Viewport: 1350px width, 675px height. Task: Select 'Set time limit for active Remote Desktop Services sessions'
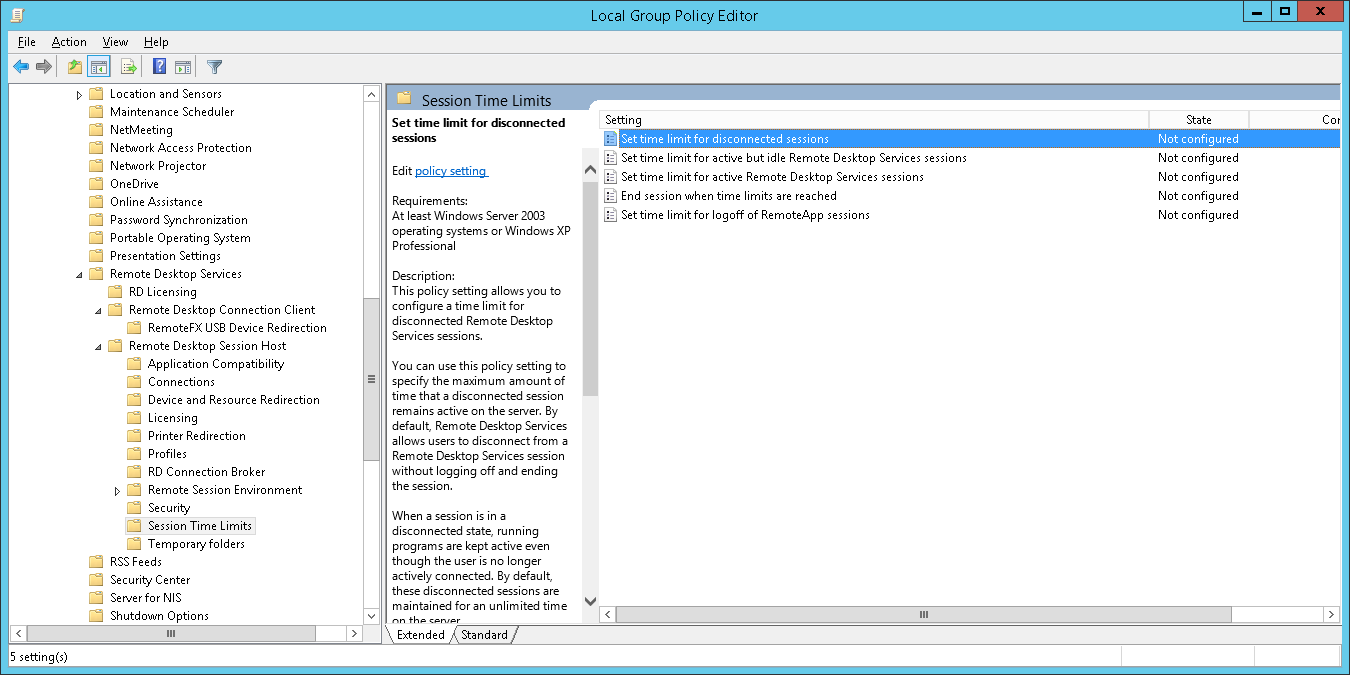click(x=772, y=177)
